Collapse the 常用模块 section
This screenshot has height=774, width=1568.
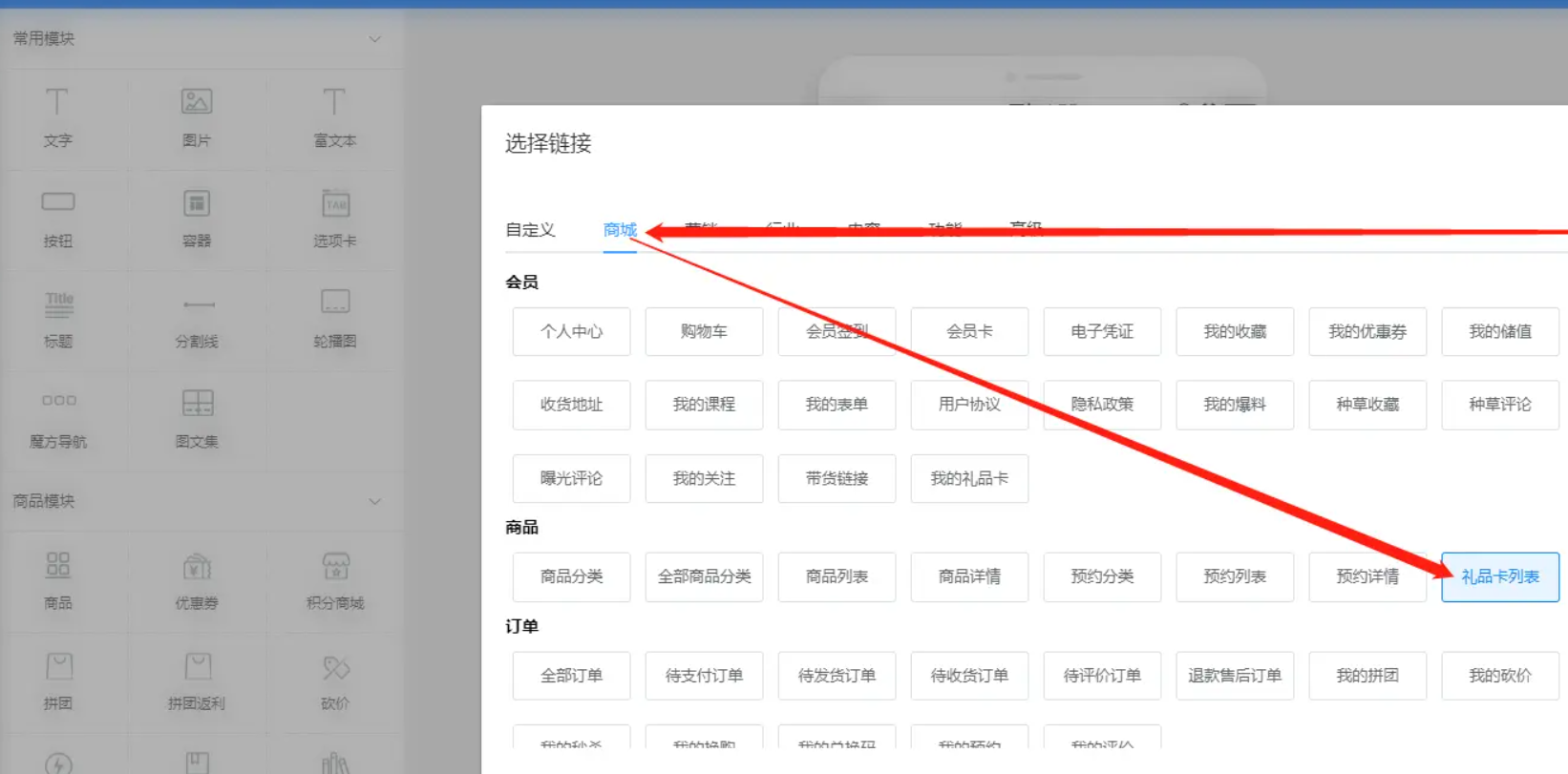point(374,39)
